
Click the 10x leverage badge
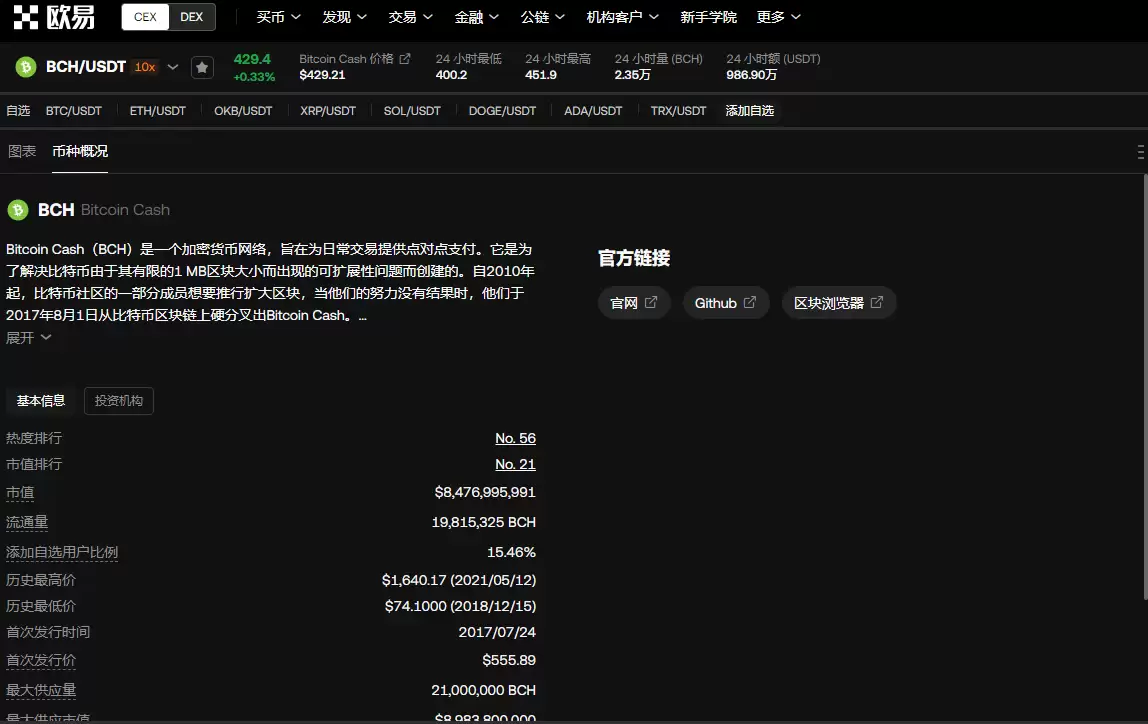(145, 67)
